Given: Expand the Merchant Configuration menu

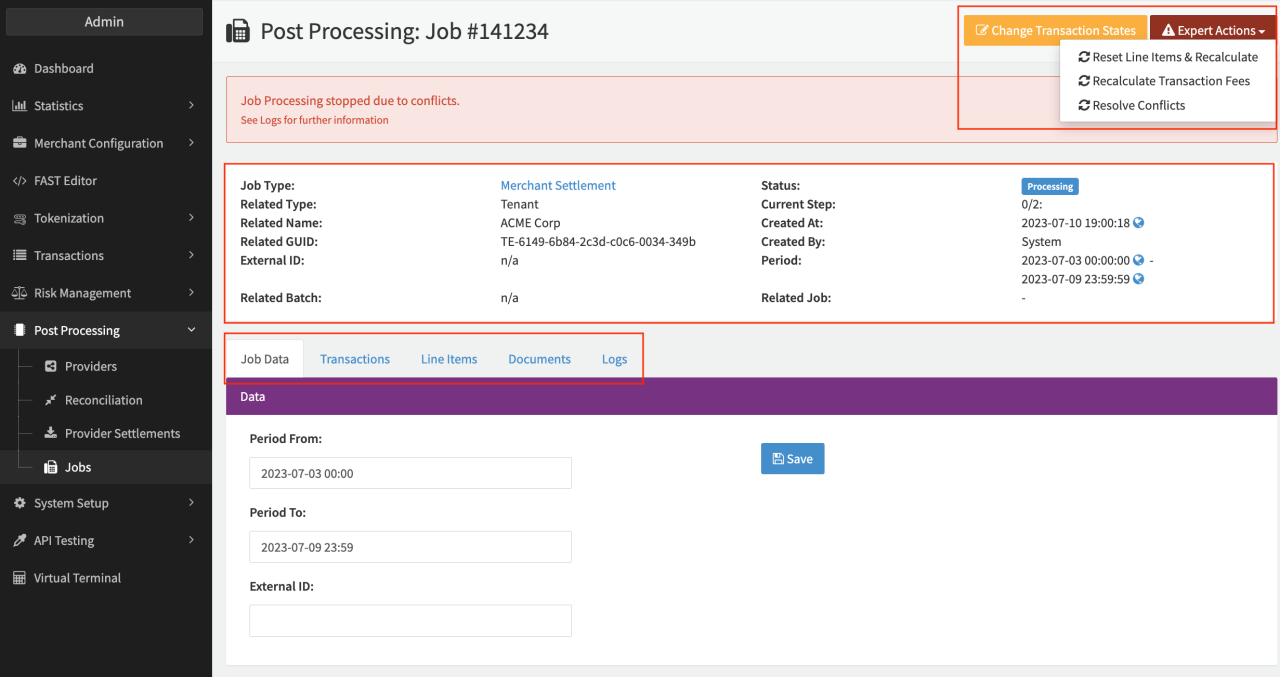Looking at the screenshot, I should (x=105, y=143).
